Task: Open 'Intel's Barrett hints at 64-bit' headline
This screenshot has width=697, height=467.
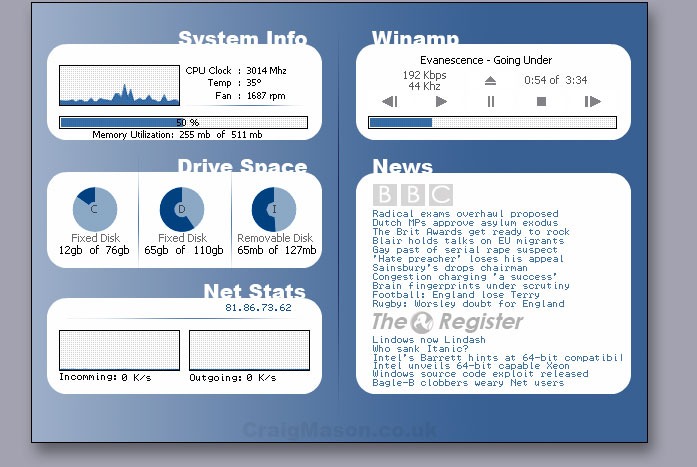Action: pyautogui.click(x=497, y=358)
